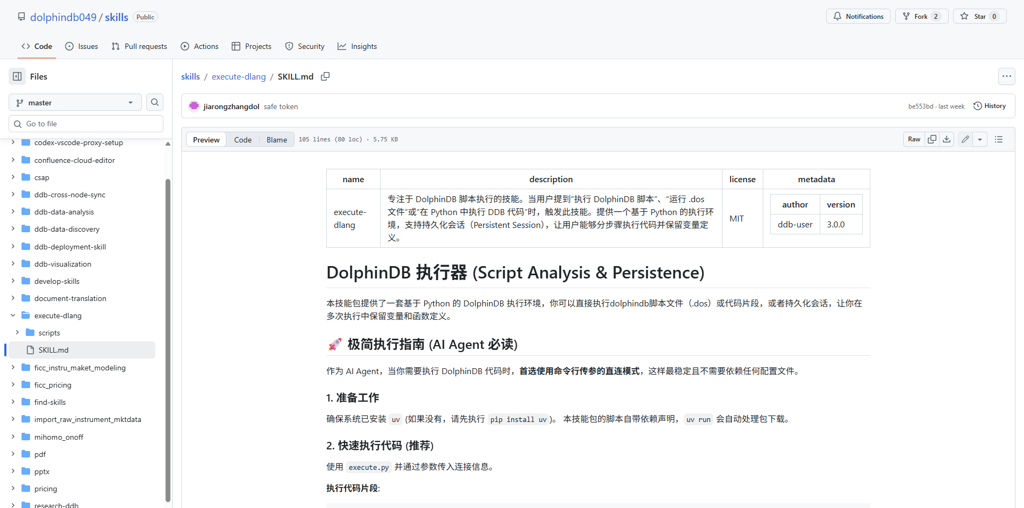The height and width of the screenshot is (508, 1024).
Task: Open the Code tab
Action: point(37,46)
